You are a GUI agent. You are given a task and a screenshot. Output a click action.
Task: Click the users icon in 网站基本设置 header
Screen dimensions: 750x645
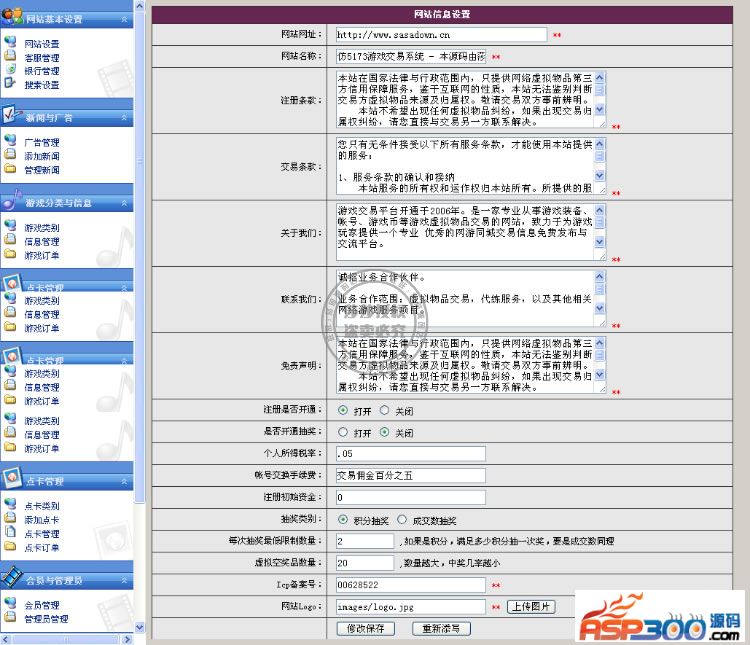click(x=11, y=16)
